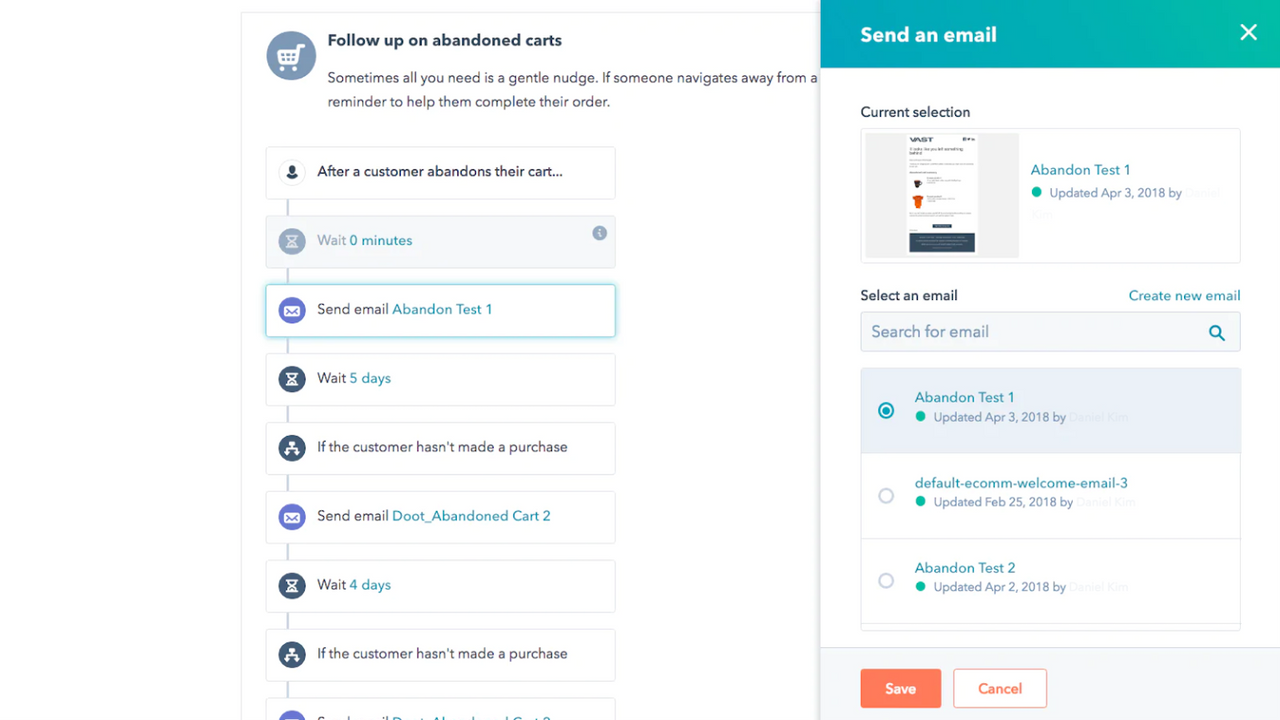Open the Create new email link
The image size is (1280, 720).
coord(1184,295)
